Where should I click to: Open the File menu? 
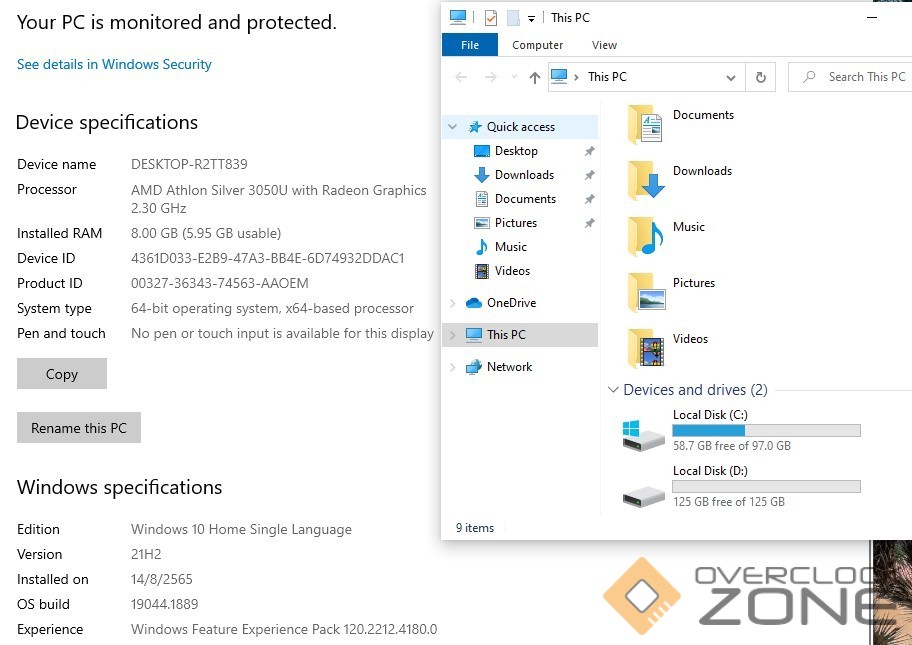pos(470,45)
